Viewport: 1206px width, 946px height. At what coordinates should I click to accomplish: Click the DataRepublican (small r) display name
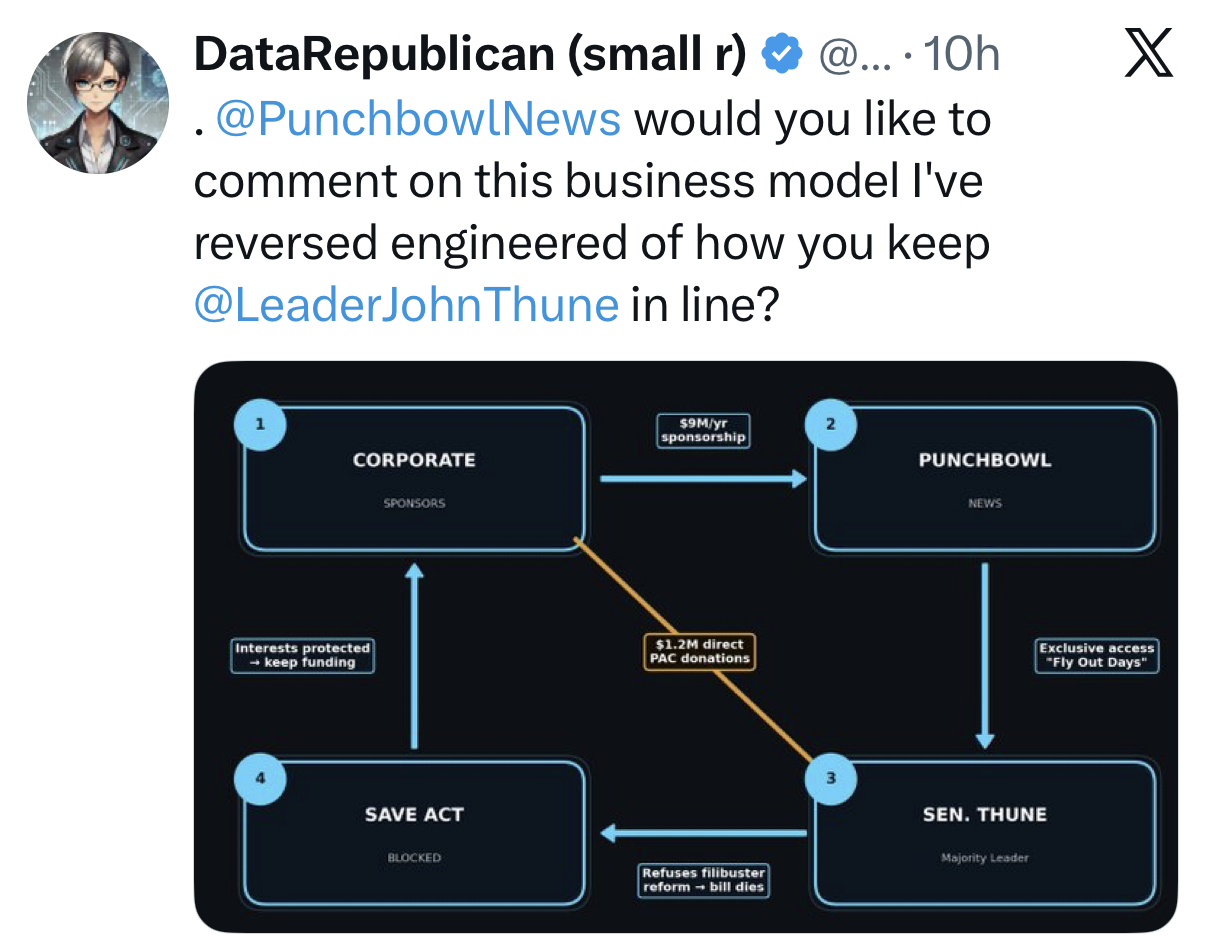pyautogui.click(x=470, y=55)
